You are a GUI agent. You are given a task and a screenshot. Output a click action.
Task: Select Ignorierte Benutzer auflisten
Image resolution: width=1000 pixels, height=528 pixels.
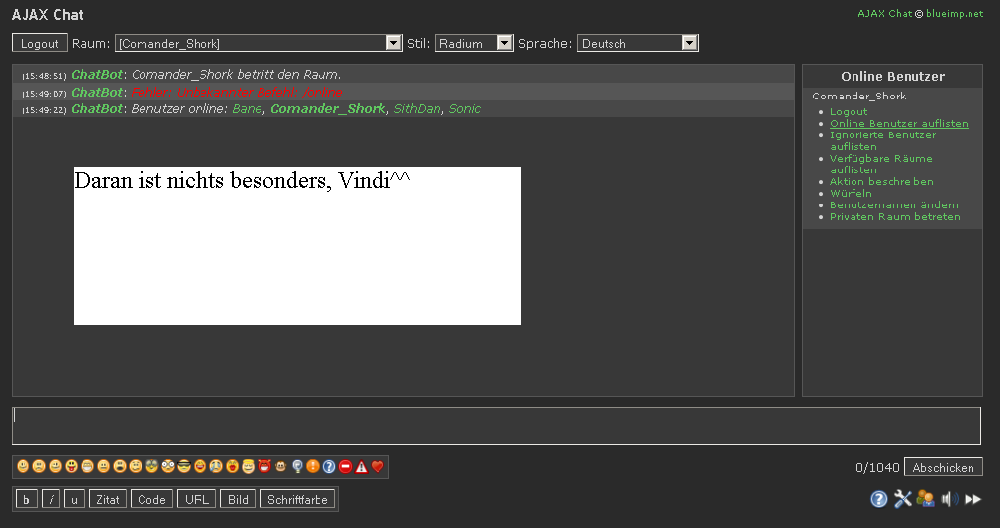tap(883, 141)
